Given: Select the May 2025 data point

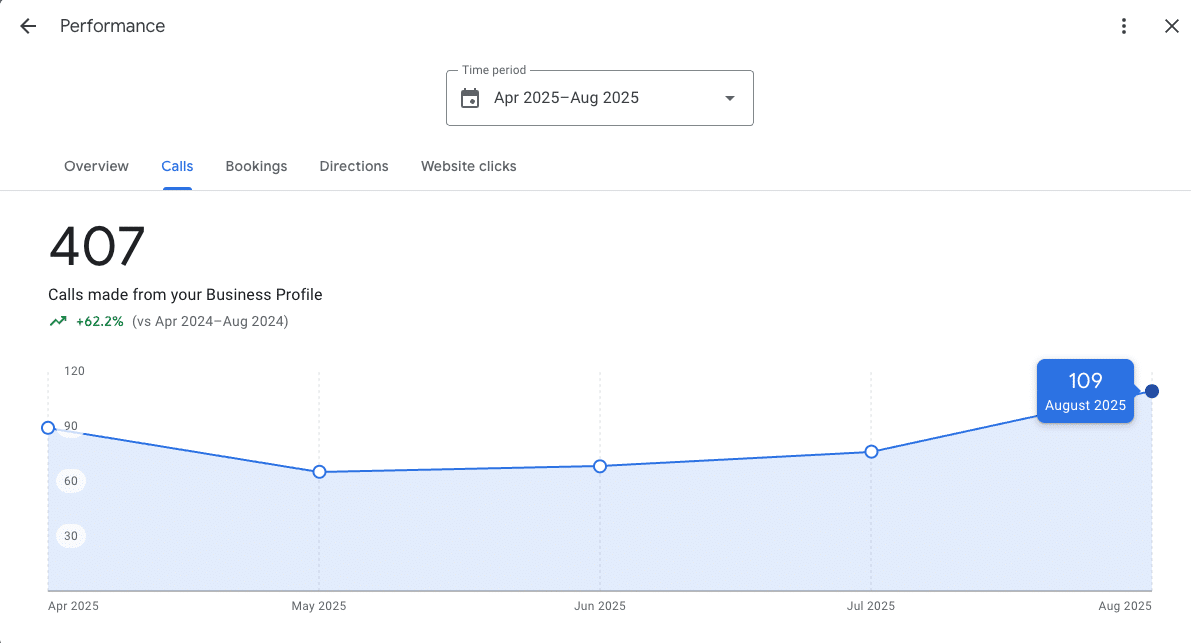Looking at the screenshot, I should click(319, 472).
